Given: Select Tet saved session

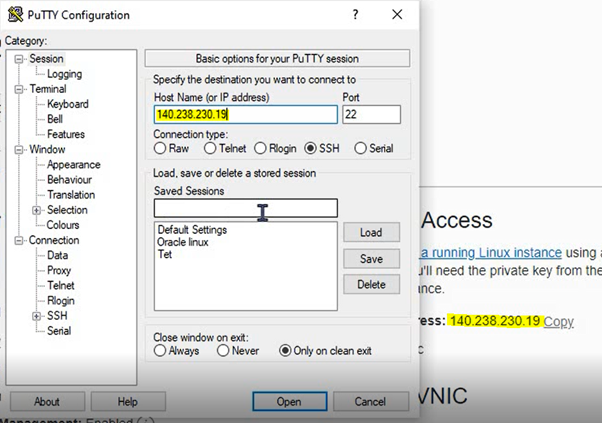Looking at the screenshot, I should (165, 254).
